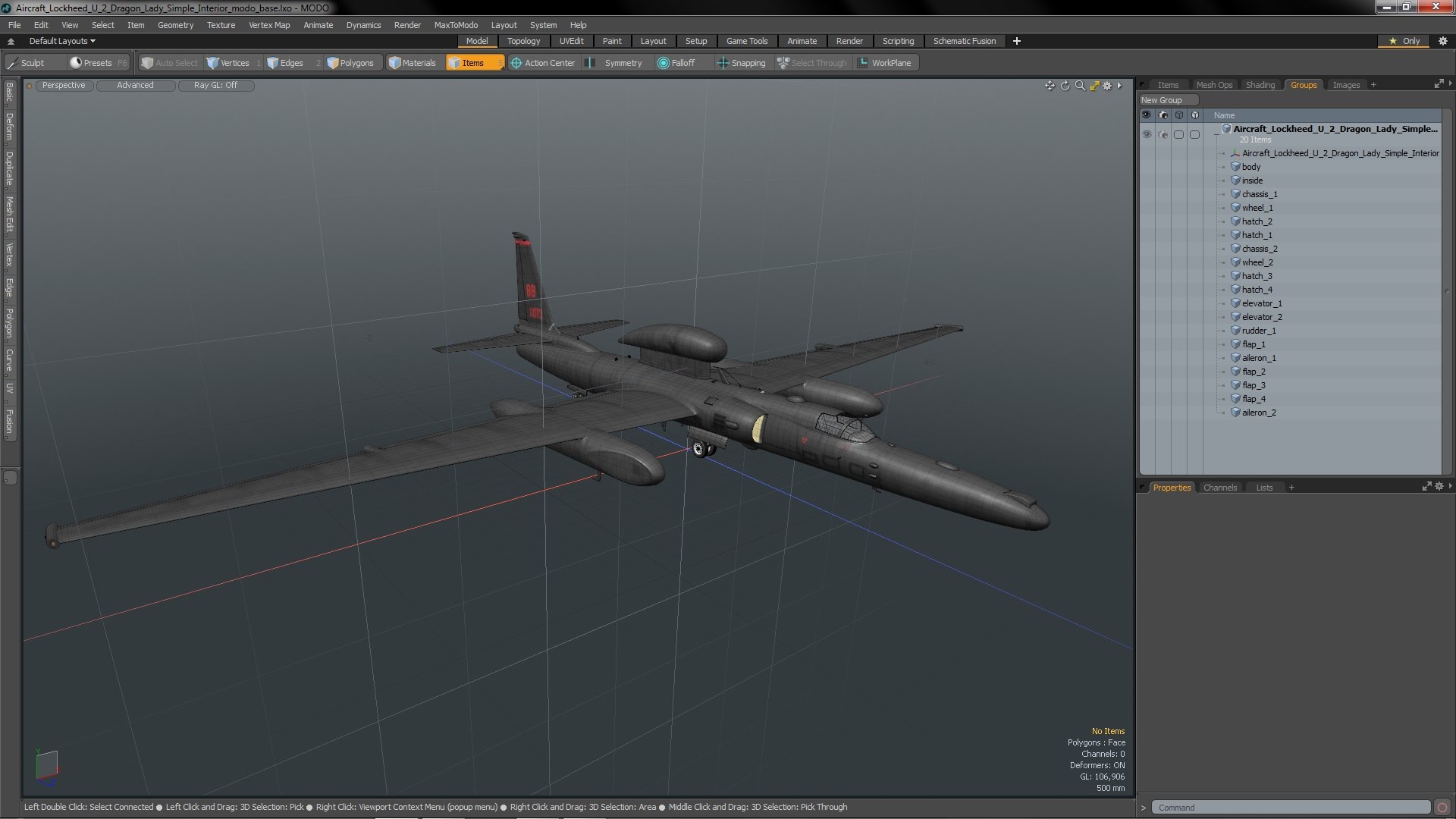Open the Advanced shading style dropdown

[x=135, y=86]
